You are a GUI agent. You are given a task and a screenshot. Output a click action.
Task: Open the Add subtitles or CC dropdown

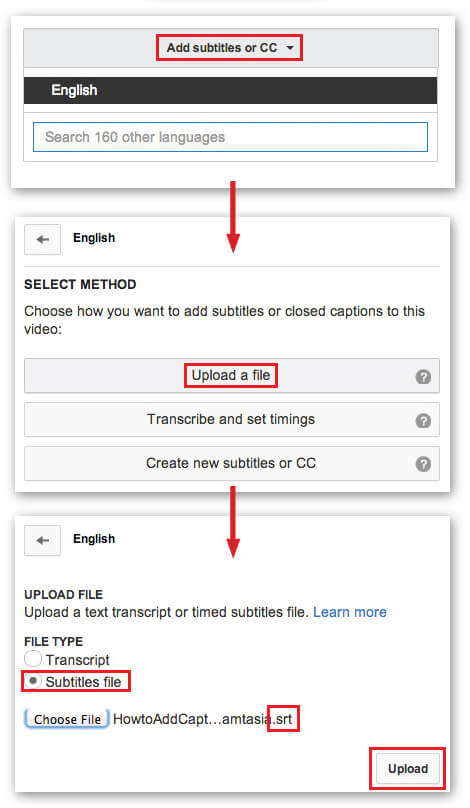click(x=230, y=48)
